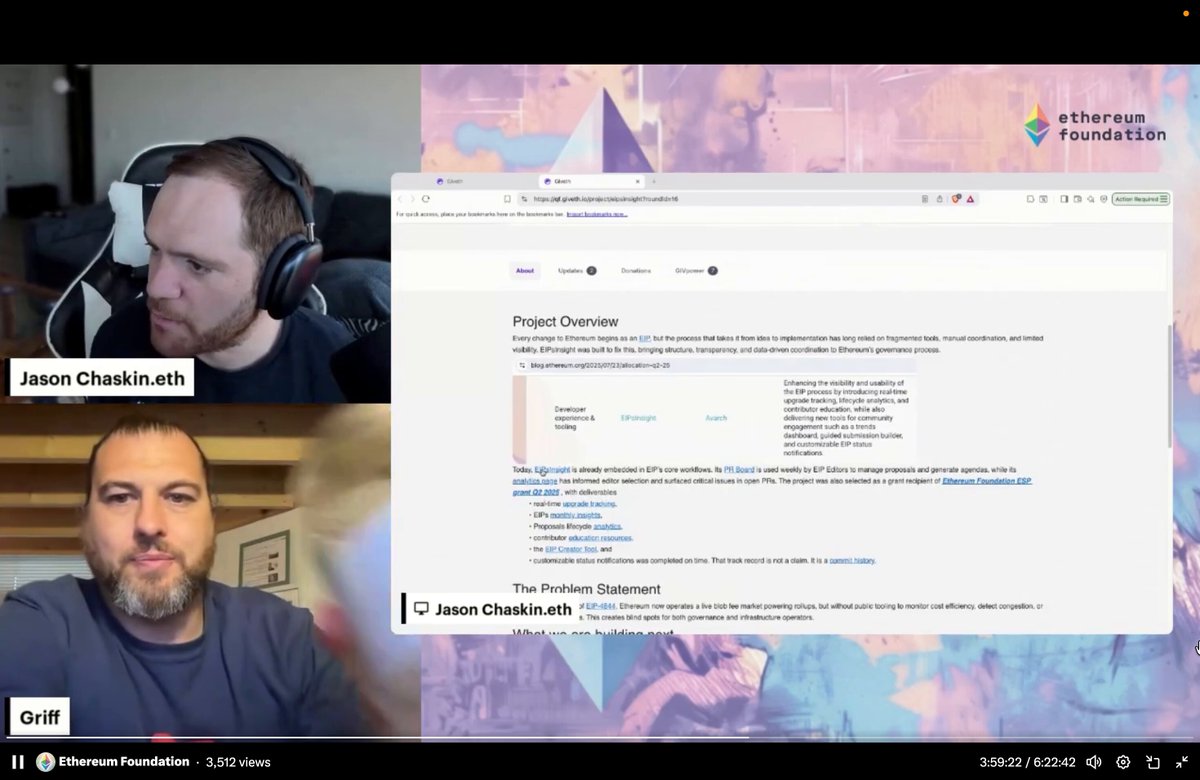This screenshot has width=1200, height=780.
Task: Open Brave Shields lion icon
Action: click(956, 199)
